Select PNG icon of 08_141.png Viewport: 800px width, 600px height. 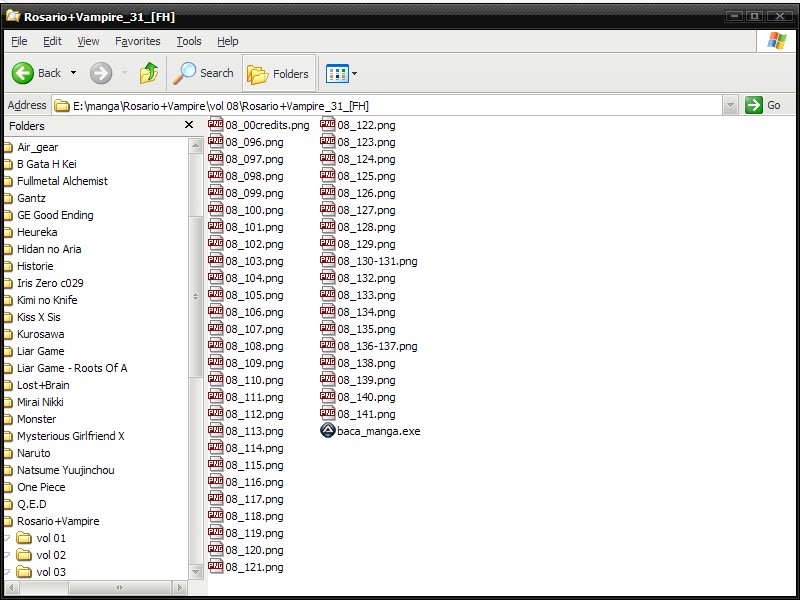click(x=328, y=413)
